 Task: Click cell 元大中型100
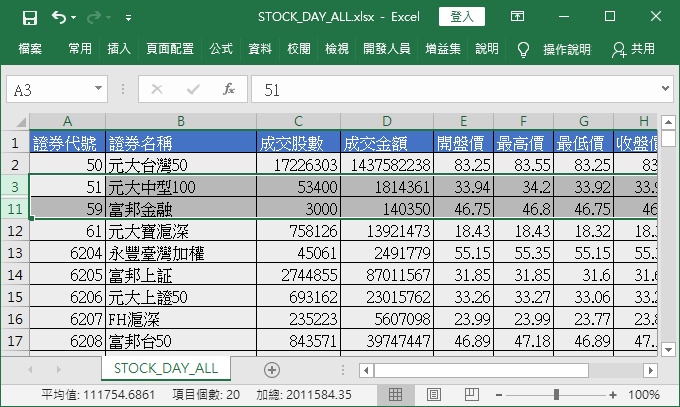[181, 187]
